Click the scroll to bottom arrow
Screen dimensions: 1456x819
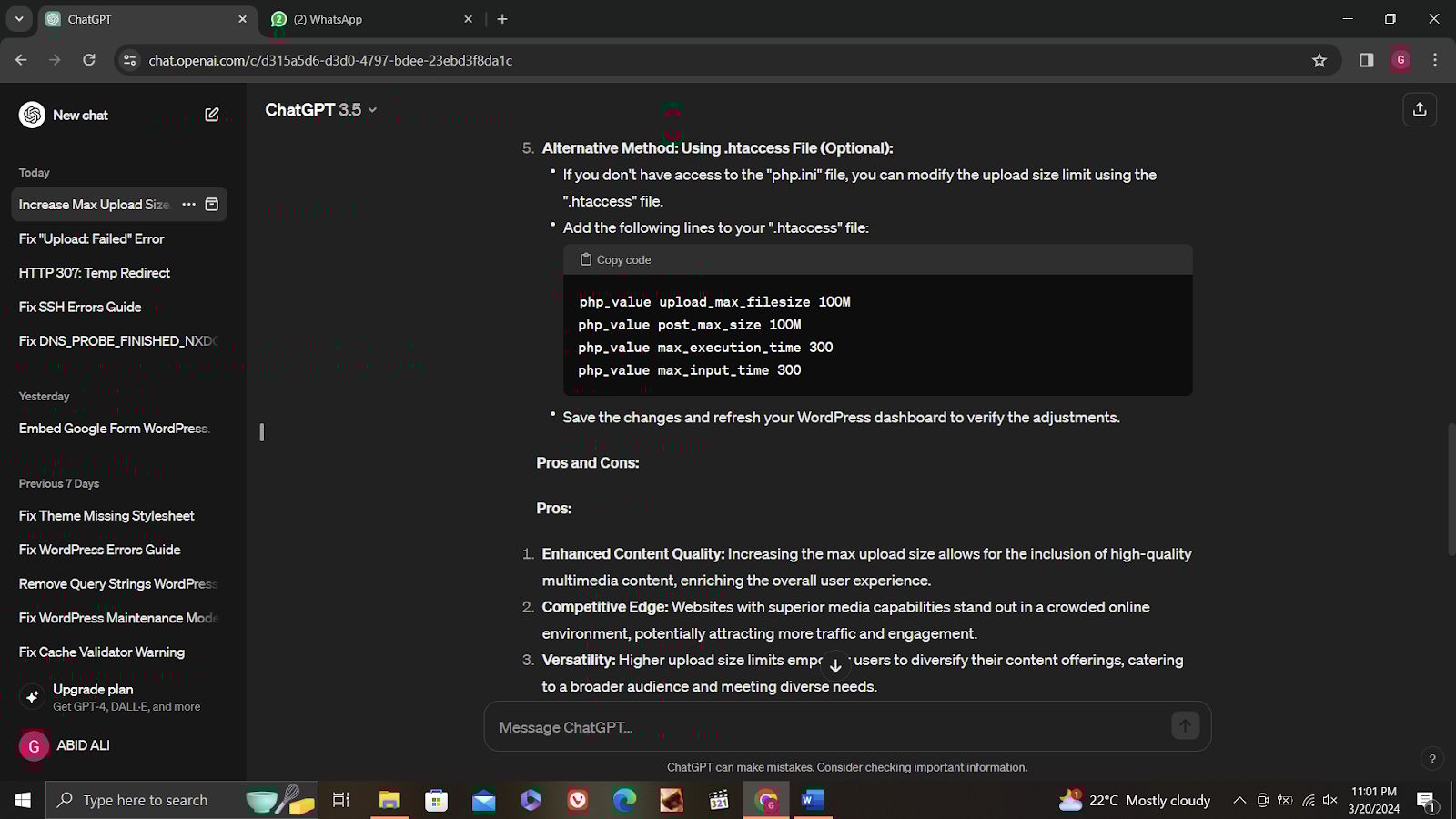pyautogui.click(x=835, y=666)
